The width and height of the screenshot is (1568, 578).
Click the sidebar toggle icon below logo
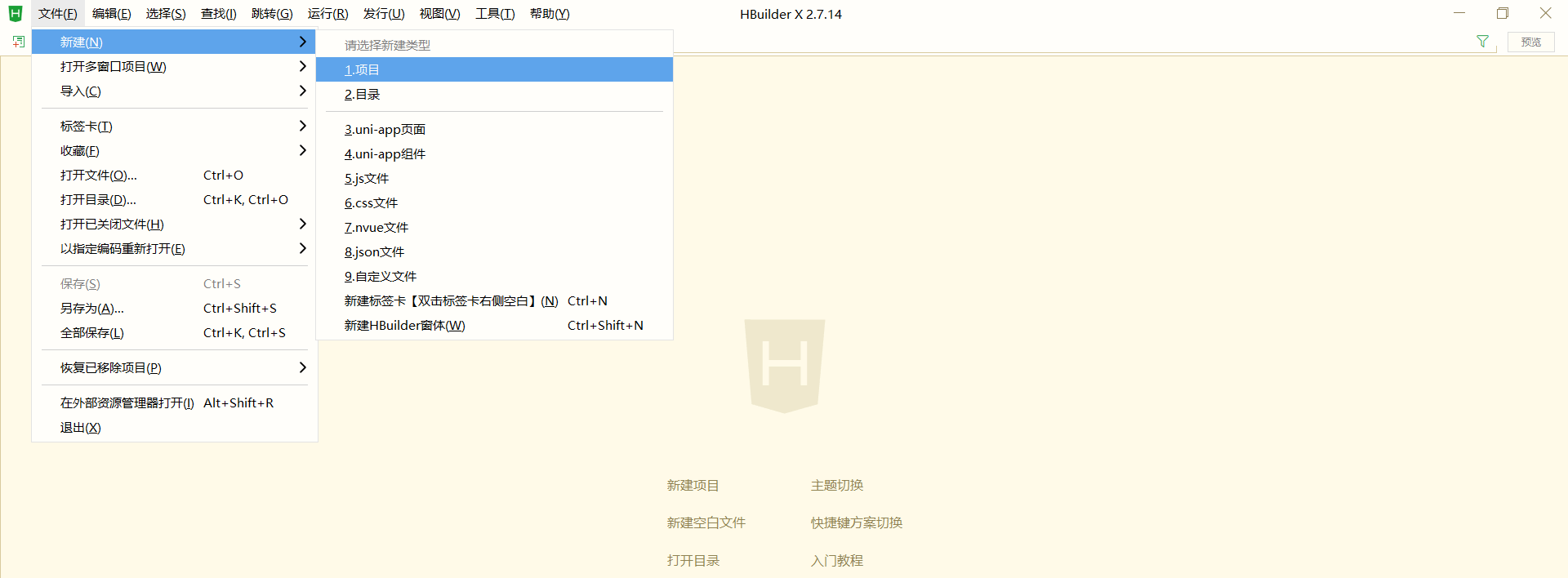click(19, 41)
